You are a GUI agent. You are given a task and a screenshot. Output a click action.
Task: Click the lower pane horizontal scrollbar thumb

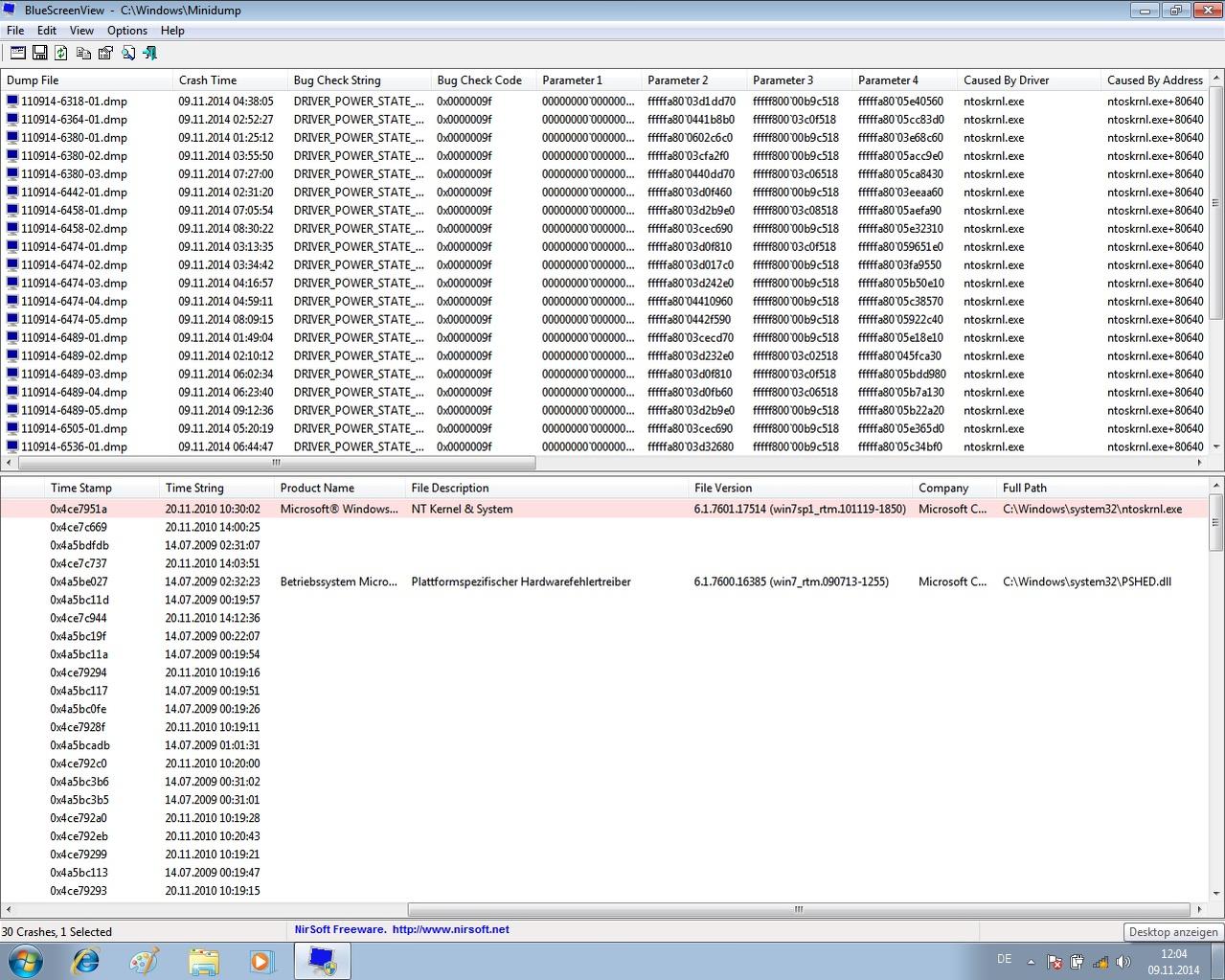click(x=798, y=909)
